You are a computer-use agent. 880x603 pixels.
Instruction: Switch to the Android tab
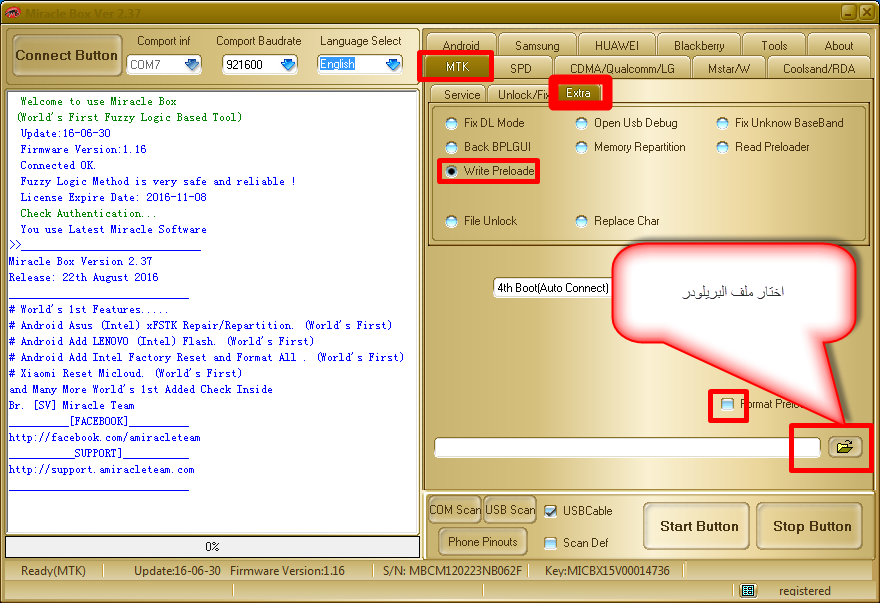coord(461,45)
